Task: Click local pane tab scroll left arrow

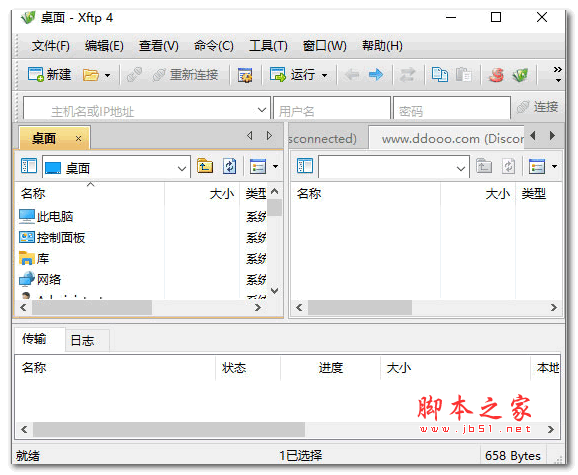Action: click(x=250, y=136)
